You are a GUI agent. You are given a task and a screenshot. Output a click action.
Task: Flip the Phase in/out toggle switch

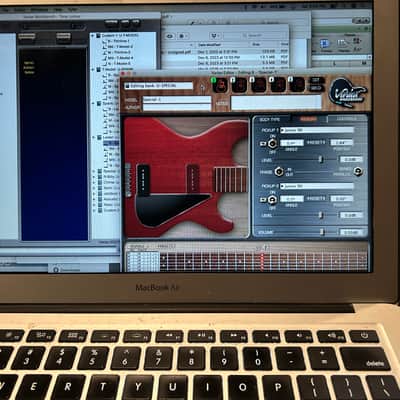click(279, 172)
